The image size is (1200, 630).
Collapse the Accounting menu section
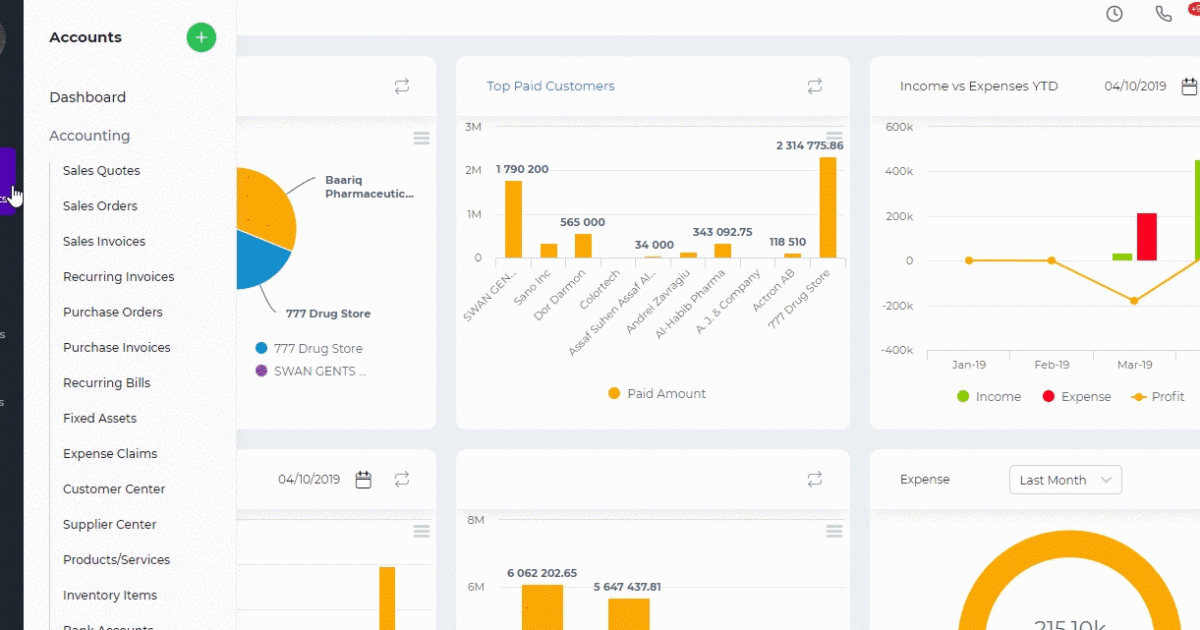[90, 136]
